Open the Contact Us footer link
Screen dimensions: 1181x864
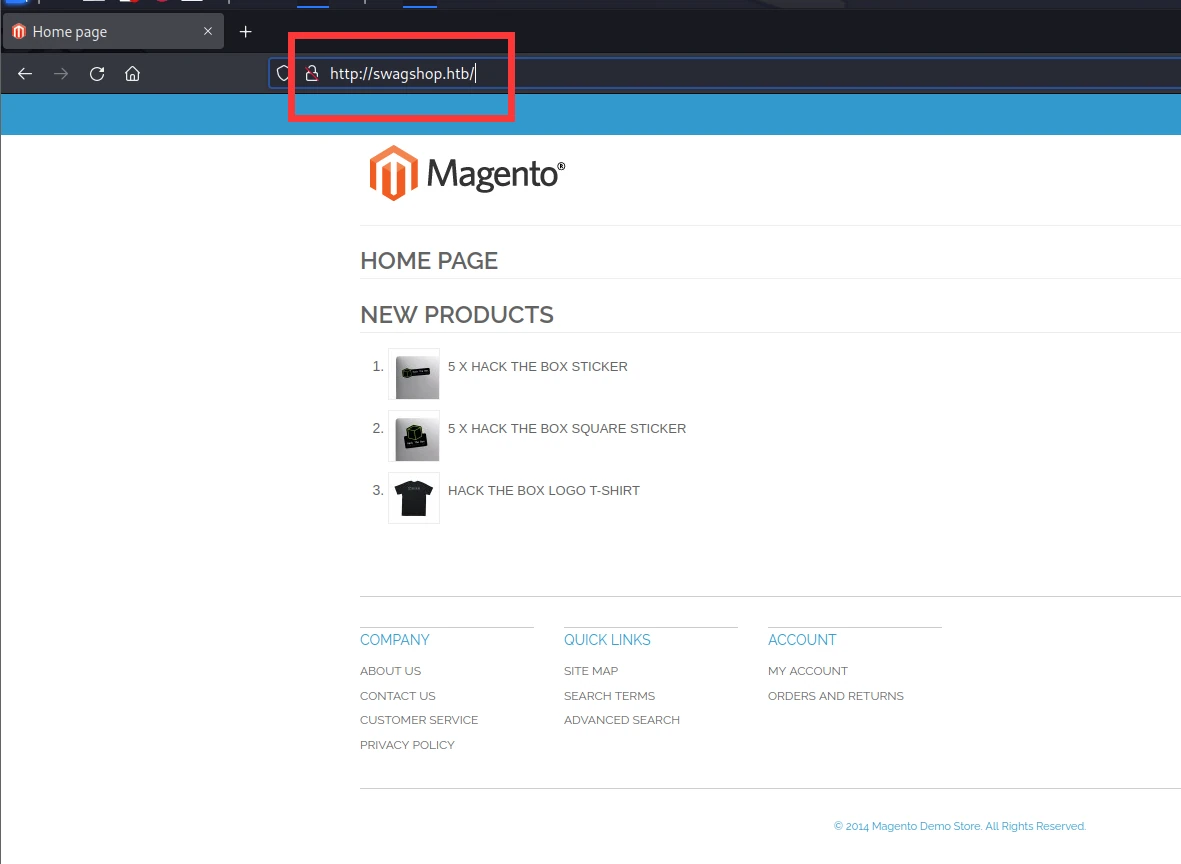398,696
